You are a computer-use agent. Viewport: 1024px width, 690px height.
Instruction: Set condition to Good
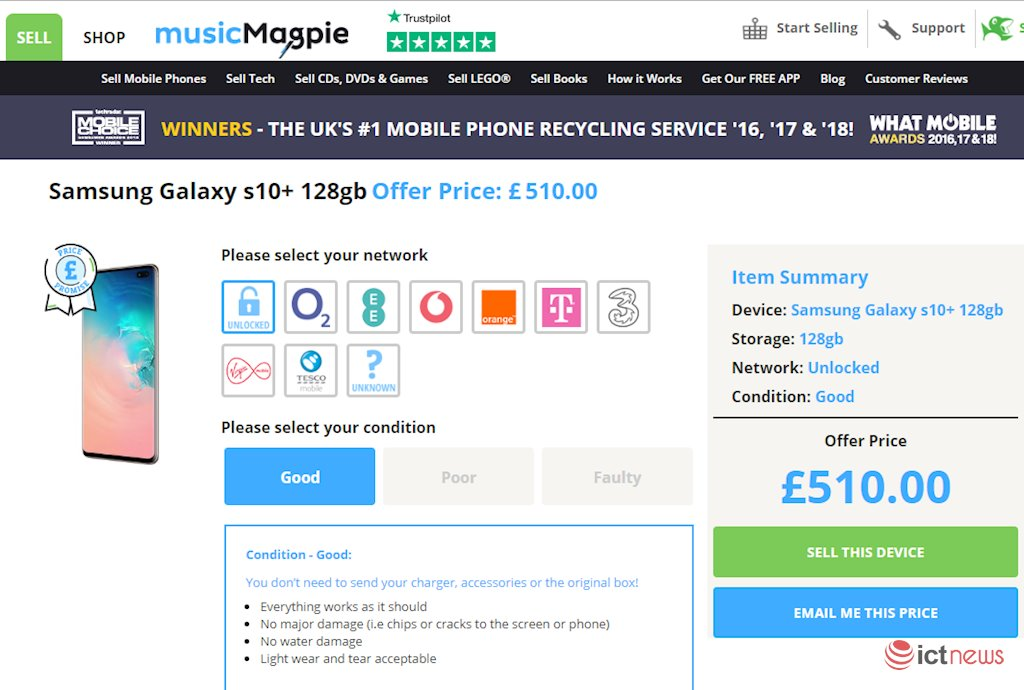[300, 477]
